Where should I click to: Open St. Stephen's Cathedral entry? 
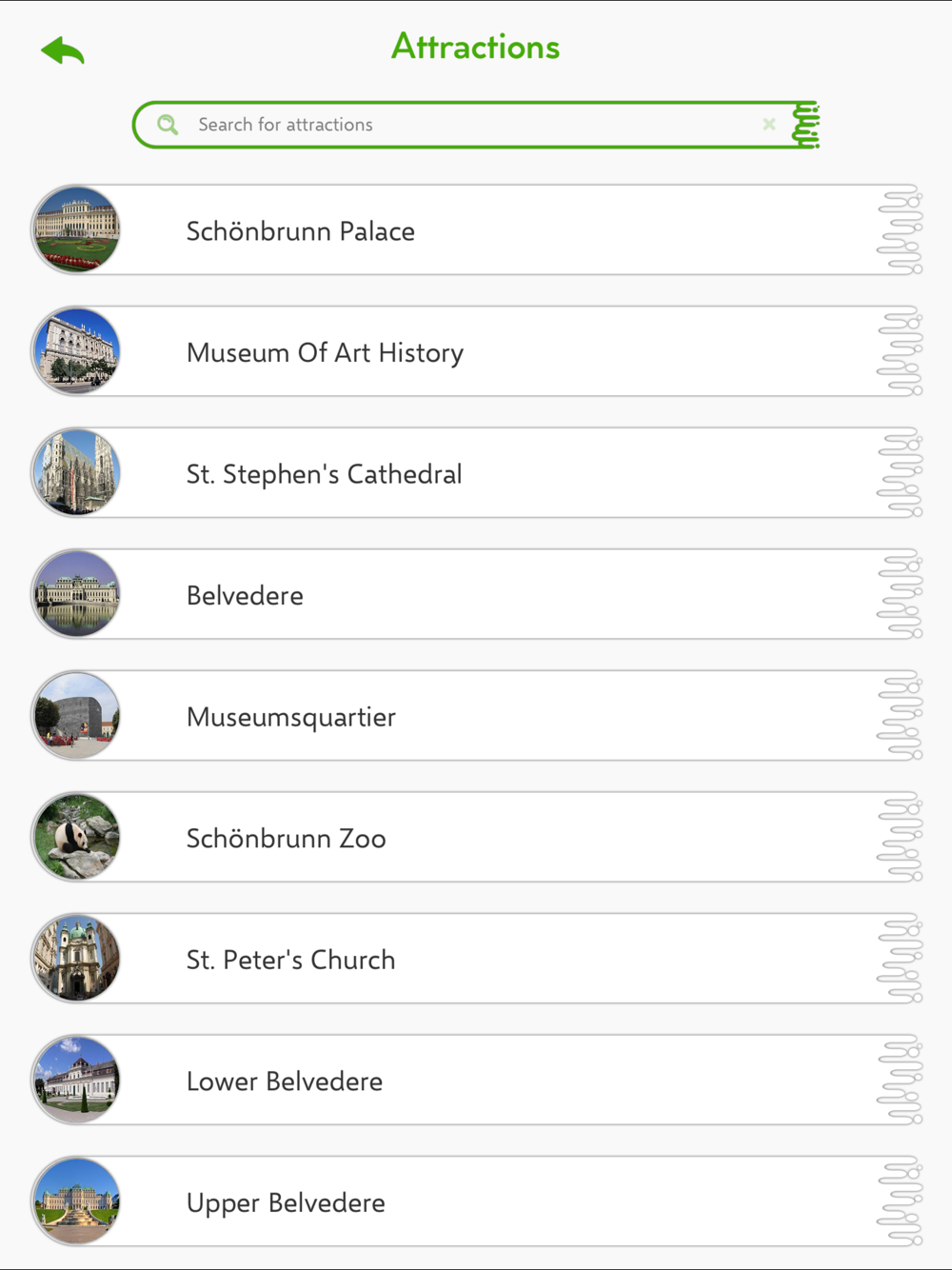(x=477, y=473)
